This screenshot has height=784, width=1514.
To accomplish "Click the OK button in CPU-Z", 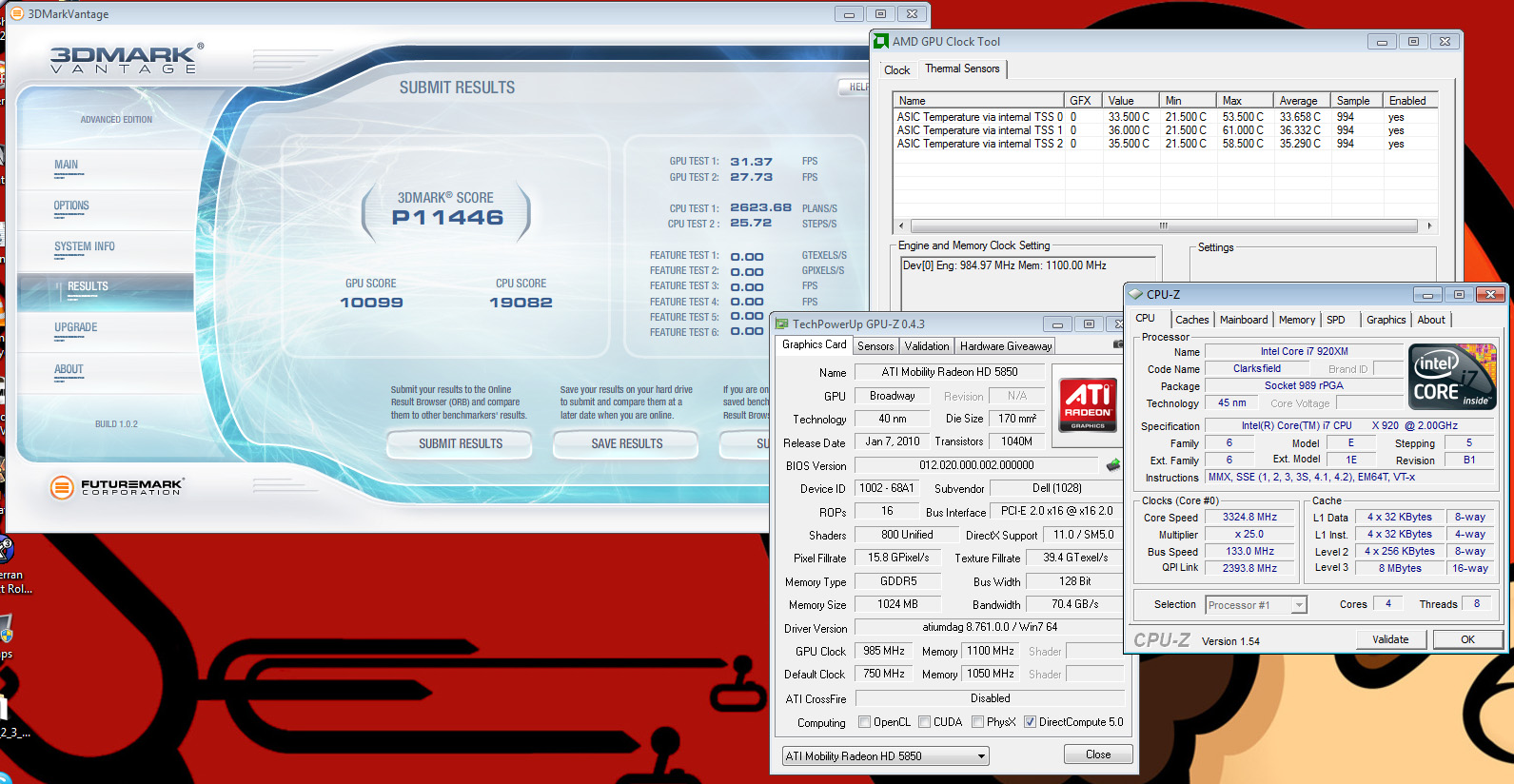I will [x=1467, y=639].
